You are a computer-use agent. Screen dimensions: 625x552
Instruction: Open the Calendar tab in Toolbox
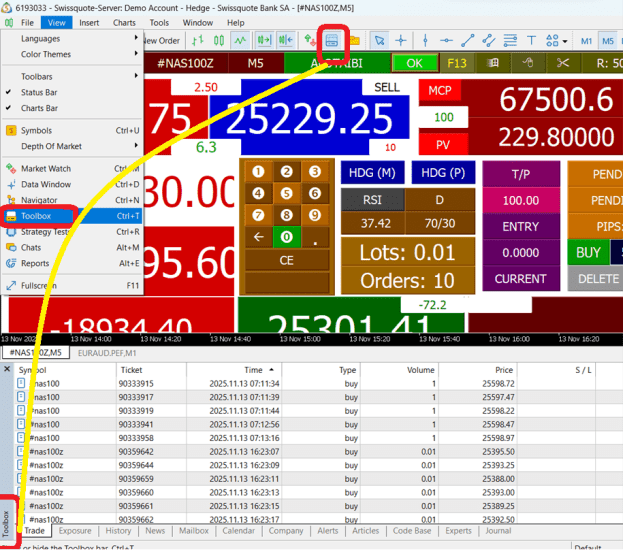238,531
